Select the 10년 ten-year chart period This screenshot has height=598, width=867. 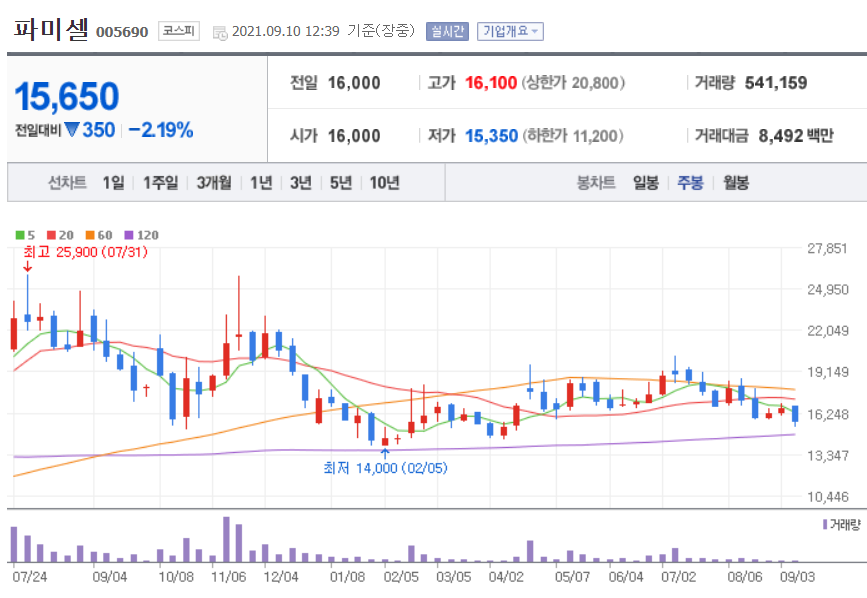click(x=385, y=183)
